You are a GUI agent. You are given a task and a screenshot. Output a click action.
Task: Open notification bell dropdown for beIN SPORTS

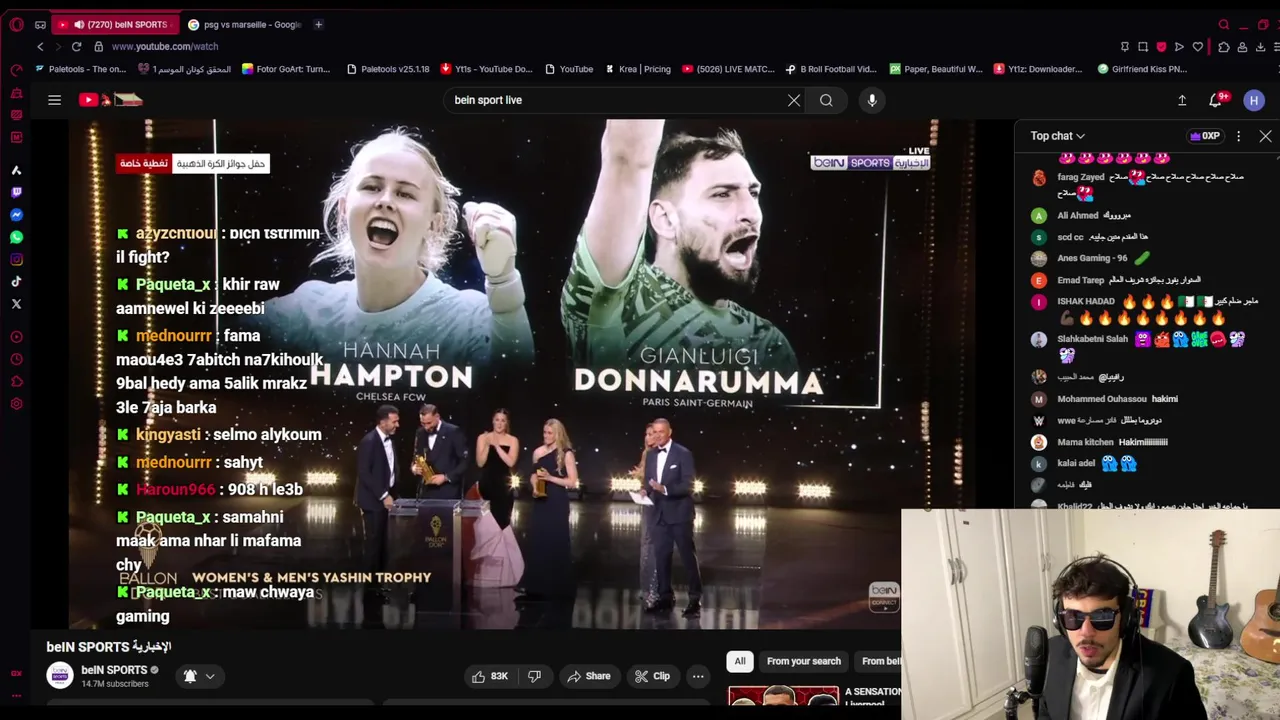[x=199, y=676]
